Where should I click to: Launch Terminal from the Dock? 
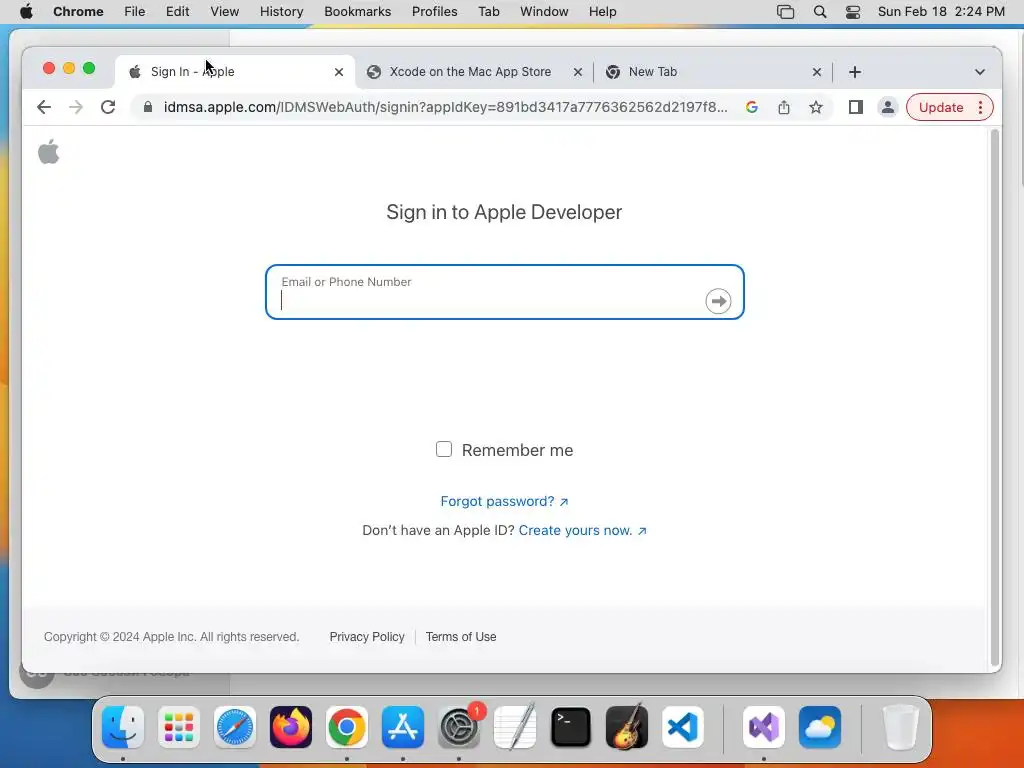tap(571, 727)
